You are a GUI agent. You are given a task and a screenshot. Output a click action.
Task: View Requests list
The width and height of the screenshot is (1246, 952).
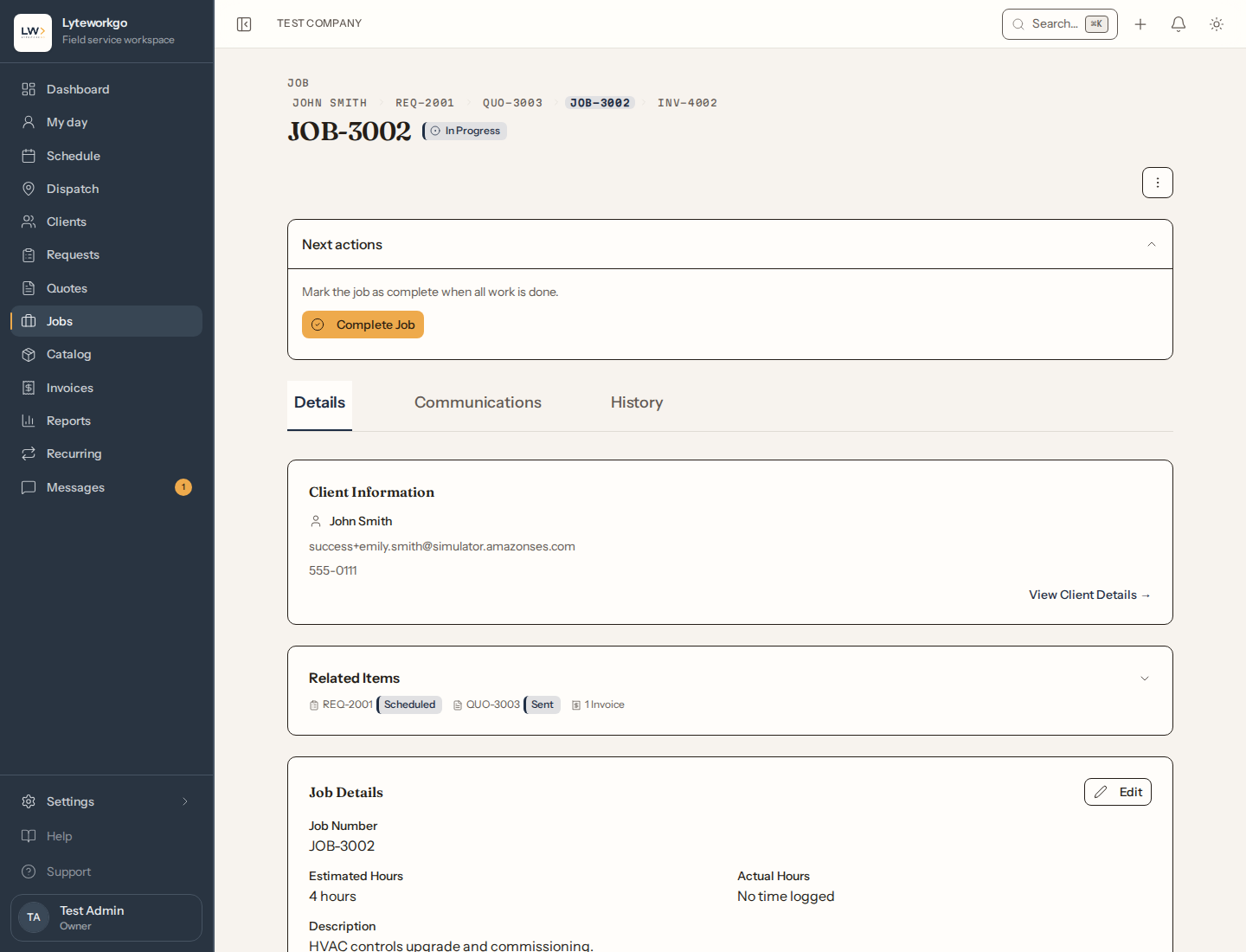click(106, 254)
